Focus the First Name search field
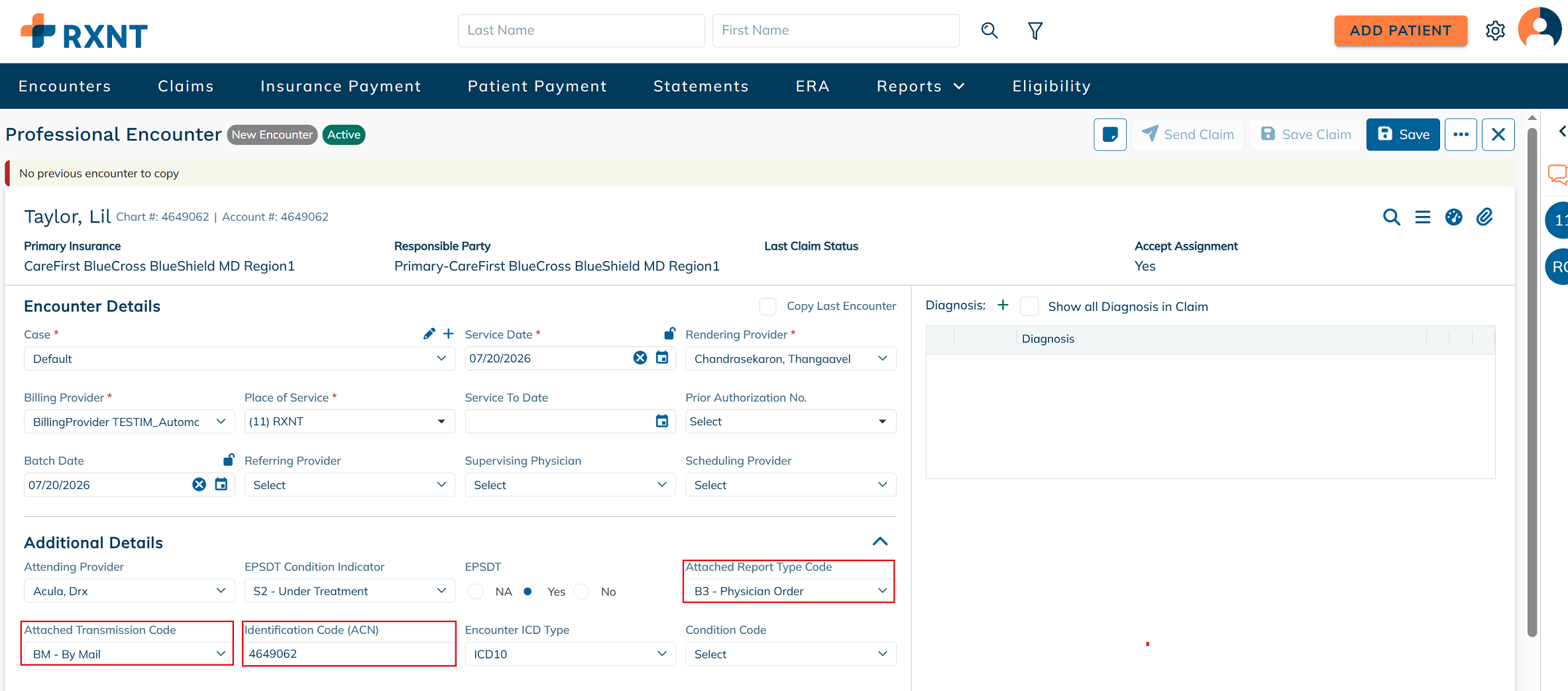This screenshot has height=691, width=1568. [x=836, y=30]
